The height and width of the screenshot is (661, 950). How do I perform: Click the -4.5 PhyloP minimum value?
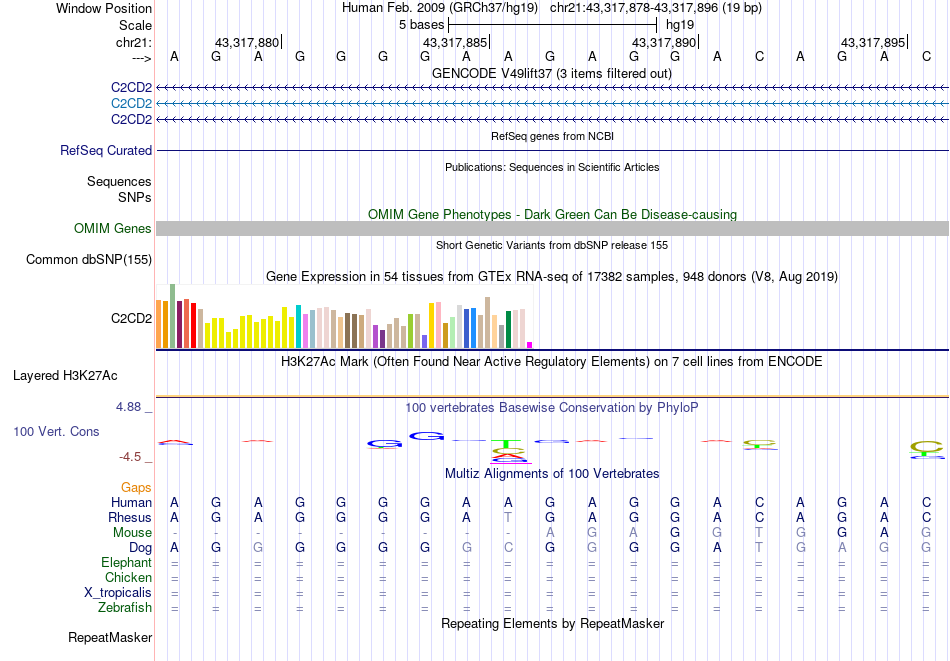(130, 457)
